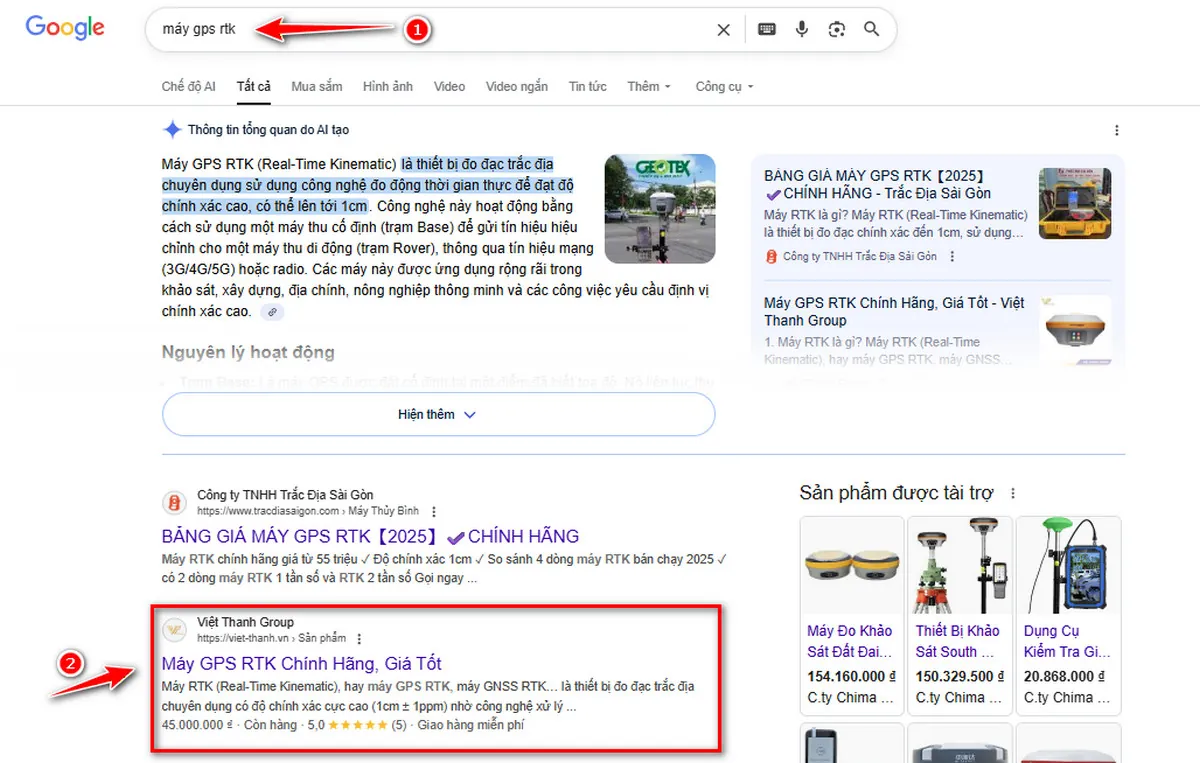Click the magnifying glass search button
The width and height of the screenshot is (1200, 763).
click(872, 30)
